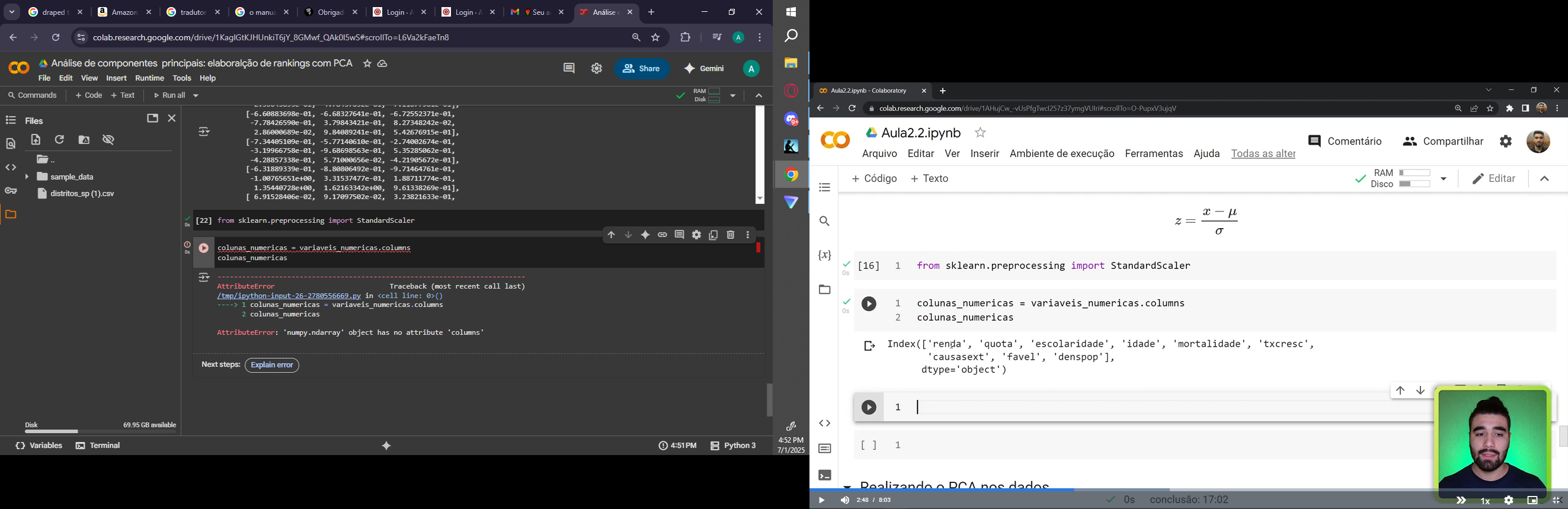Mirror the cell in a tab
1568x509 pixels.
[713, 235]
